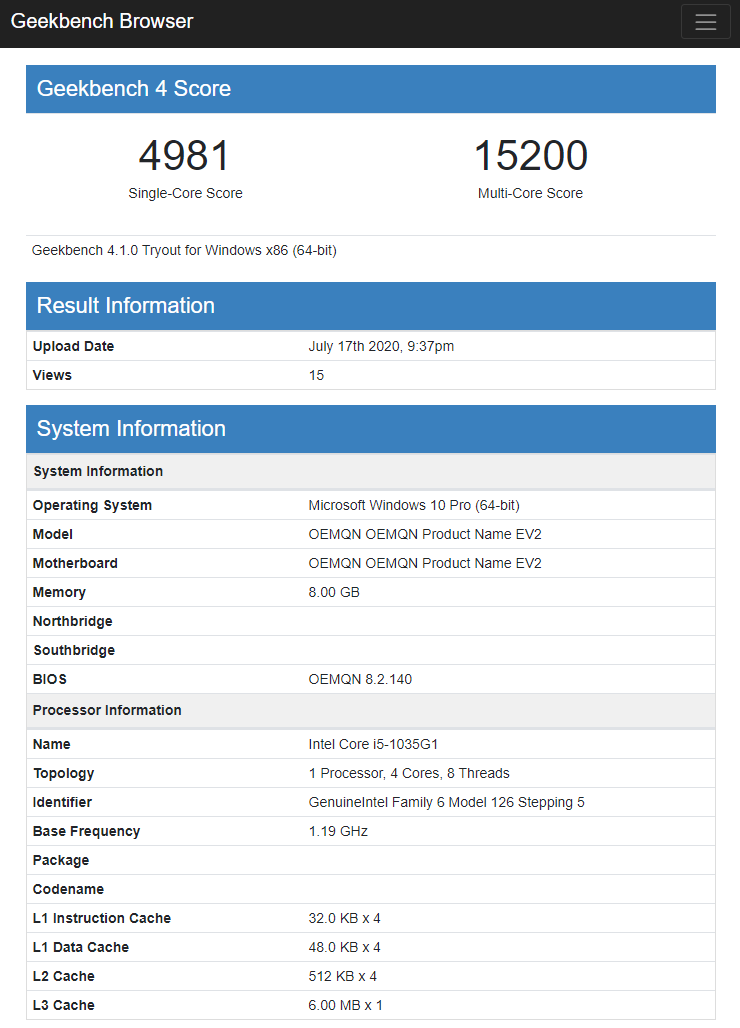Select 1 Processor, 4 Cores, 8 Threads
This screenshot has height=1028, width=740.
pyautogui.click(x=409, y=774)
